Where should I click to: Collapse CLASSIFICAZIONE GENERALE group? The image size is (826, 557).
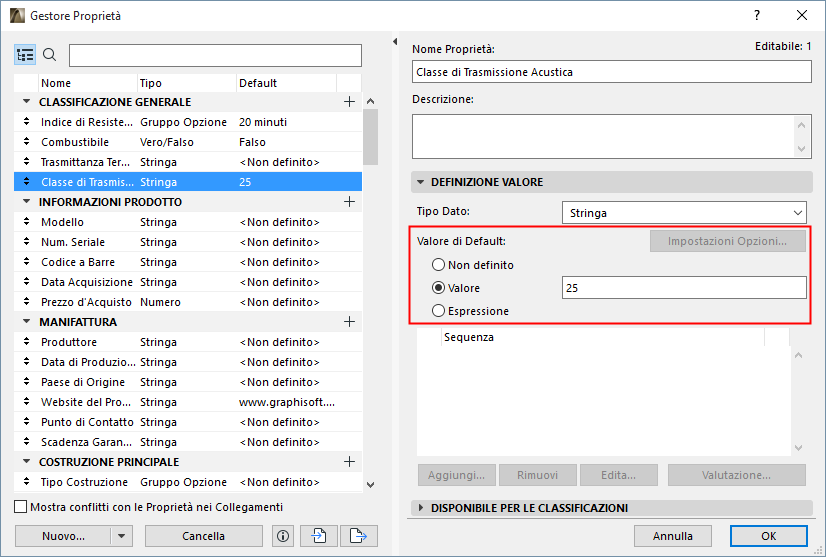[26, 101]
